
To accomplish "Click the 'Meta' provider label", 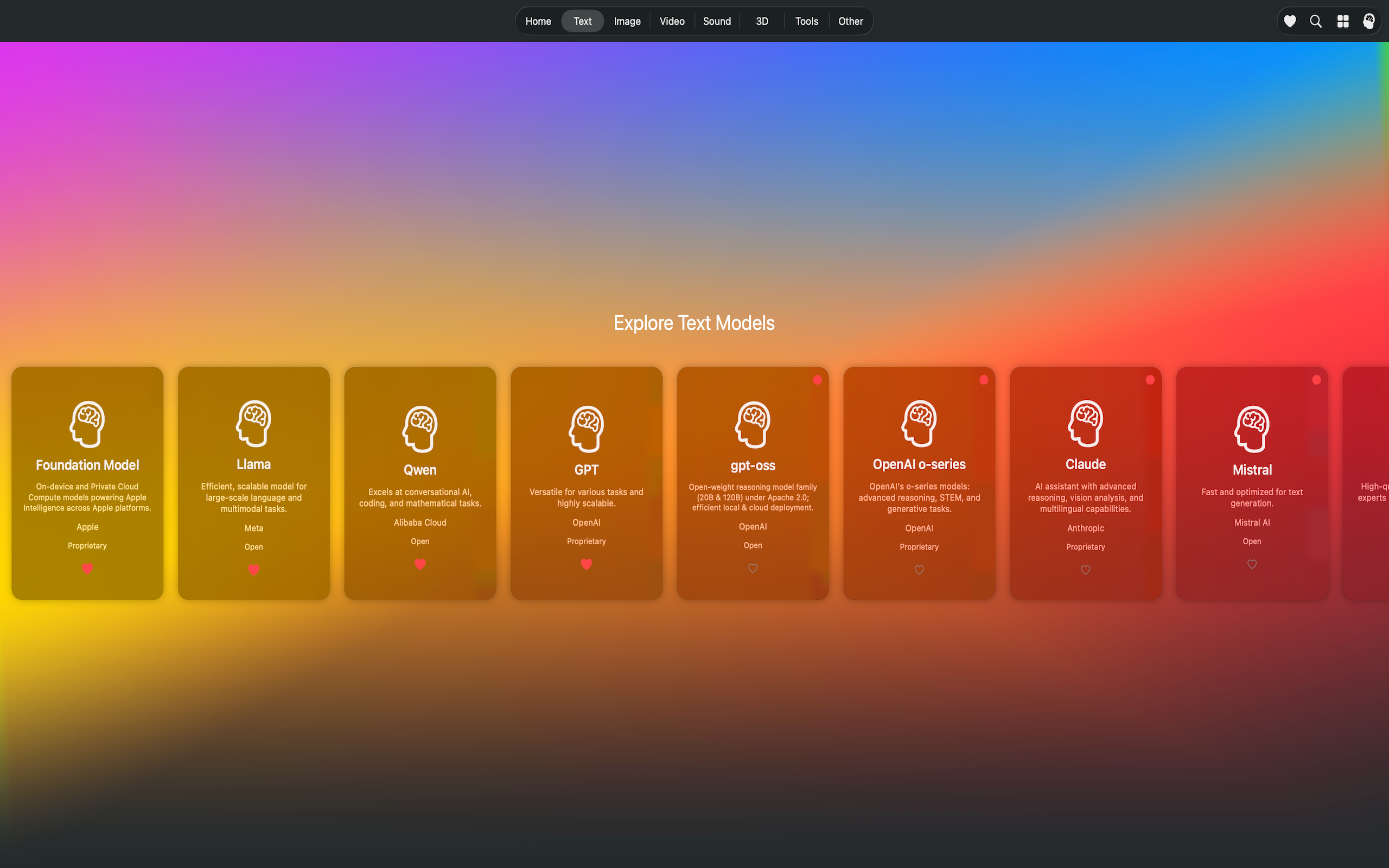I will tap(254, 528).
